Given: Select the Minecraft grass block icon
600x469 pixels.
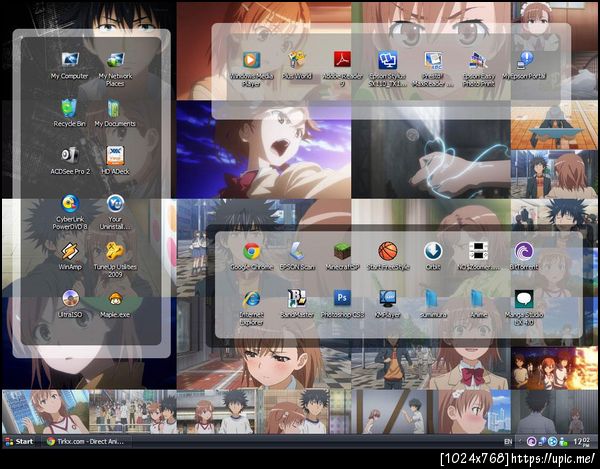Looking at the screenshot, I should click(342, 251).
